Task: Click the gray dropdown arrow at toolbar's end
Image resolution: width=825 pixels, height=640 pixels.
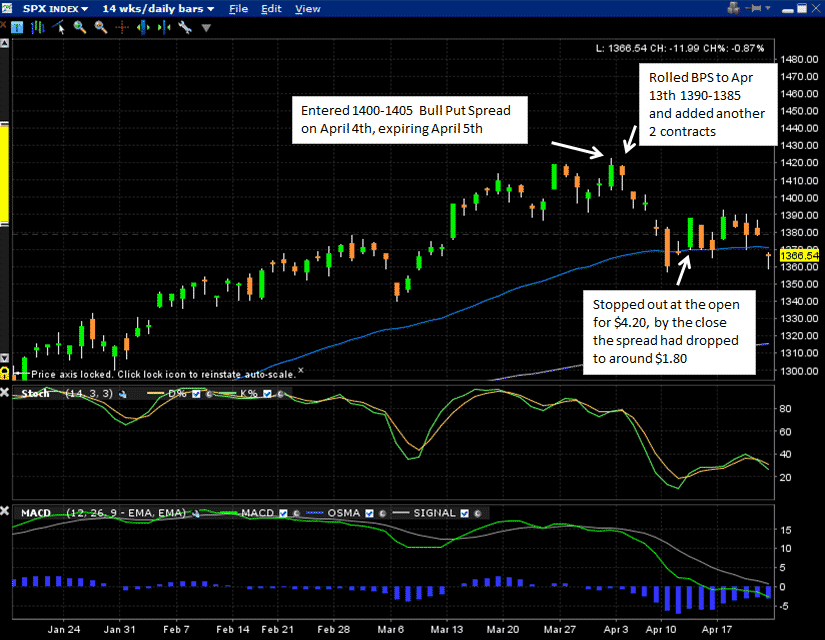Action: [205, 27]
